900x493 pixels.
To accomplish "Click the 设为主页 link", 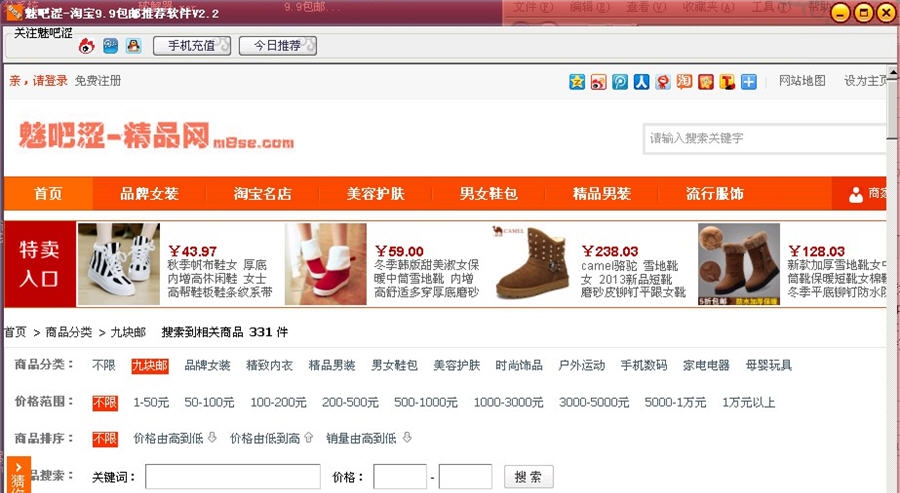I will click(866, 81).
